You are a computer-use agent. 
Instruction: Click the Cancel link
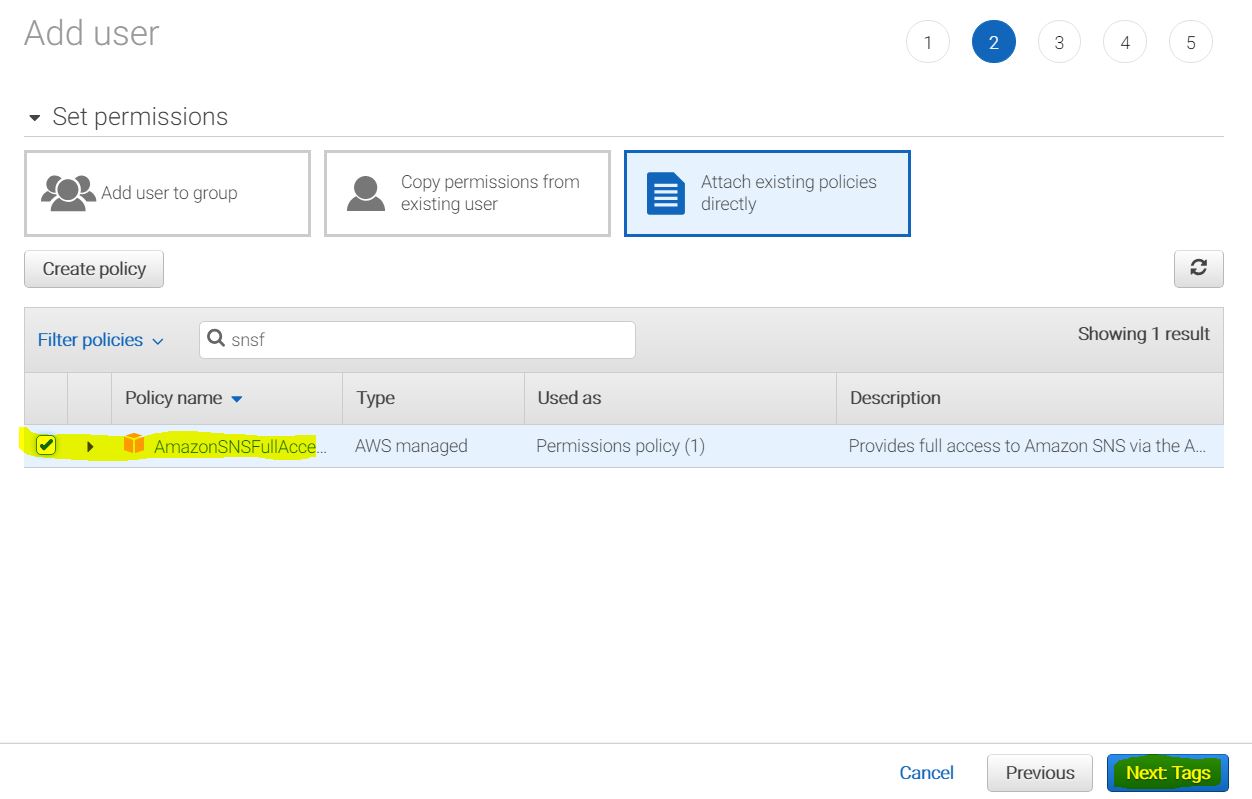(x=926, y=773)
